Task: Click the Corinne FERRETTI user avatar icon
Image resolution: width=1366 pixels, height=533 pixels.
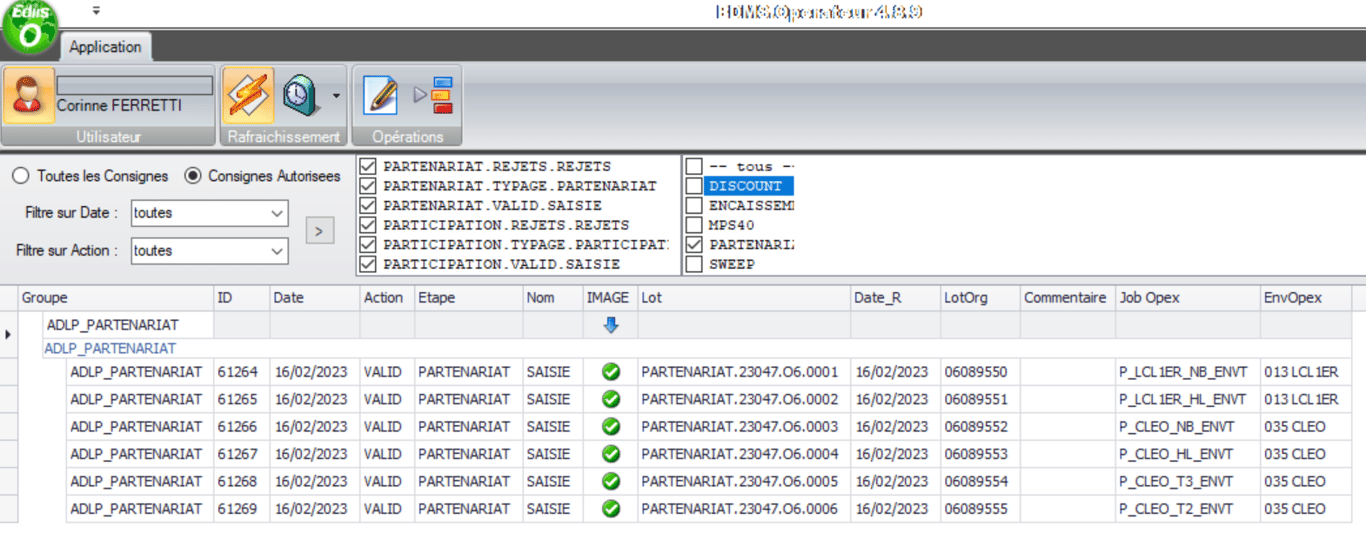Action: click(x=28, y=95)
